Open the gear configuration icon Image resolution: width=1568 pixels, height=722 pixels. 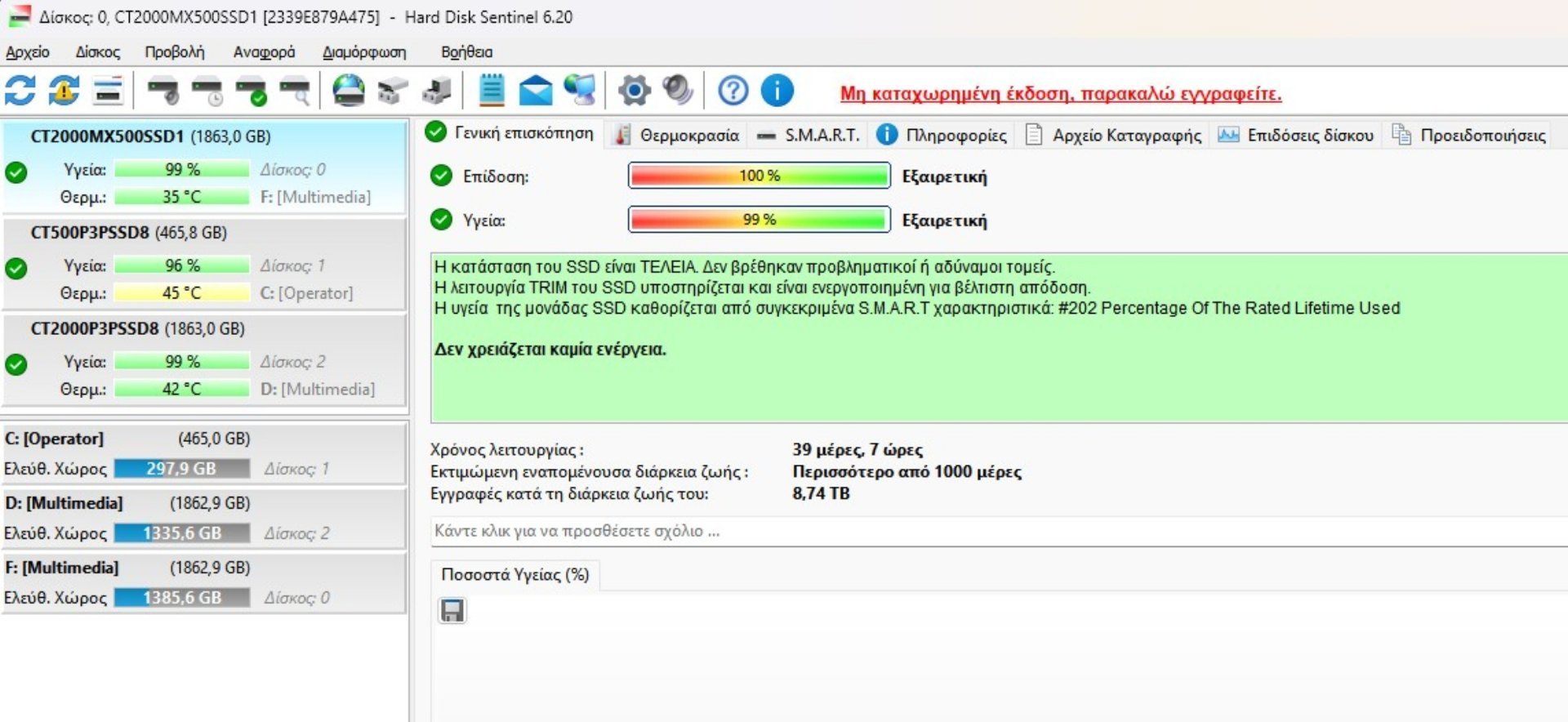(635, 90)
